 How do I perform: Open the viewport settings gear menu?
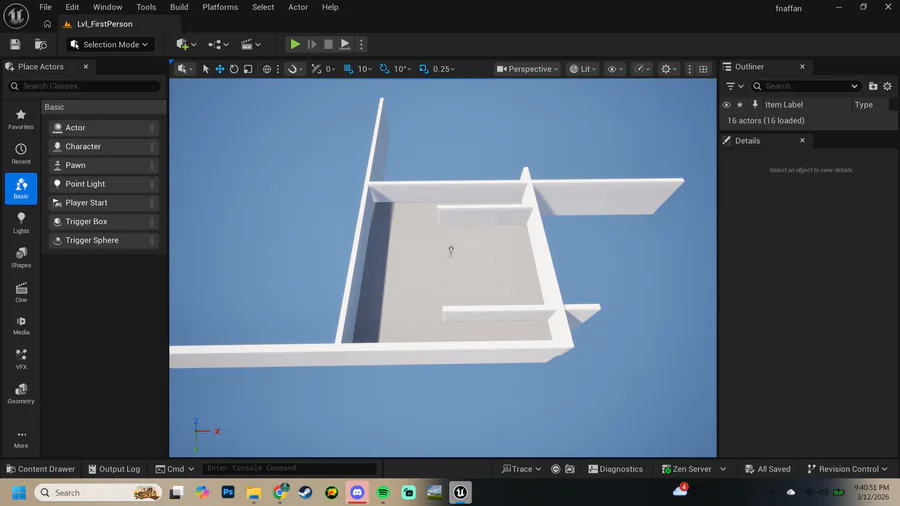point(669,69)
